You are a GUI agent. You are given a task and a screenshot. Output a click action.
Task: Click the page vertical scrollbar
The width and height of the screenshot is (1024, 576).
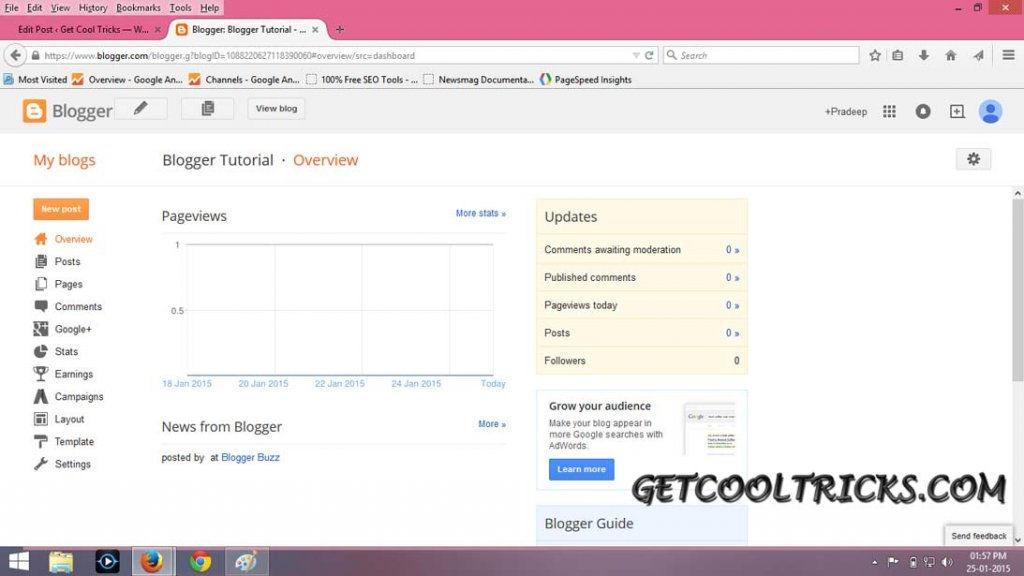1017,291
